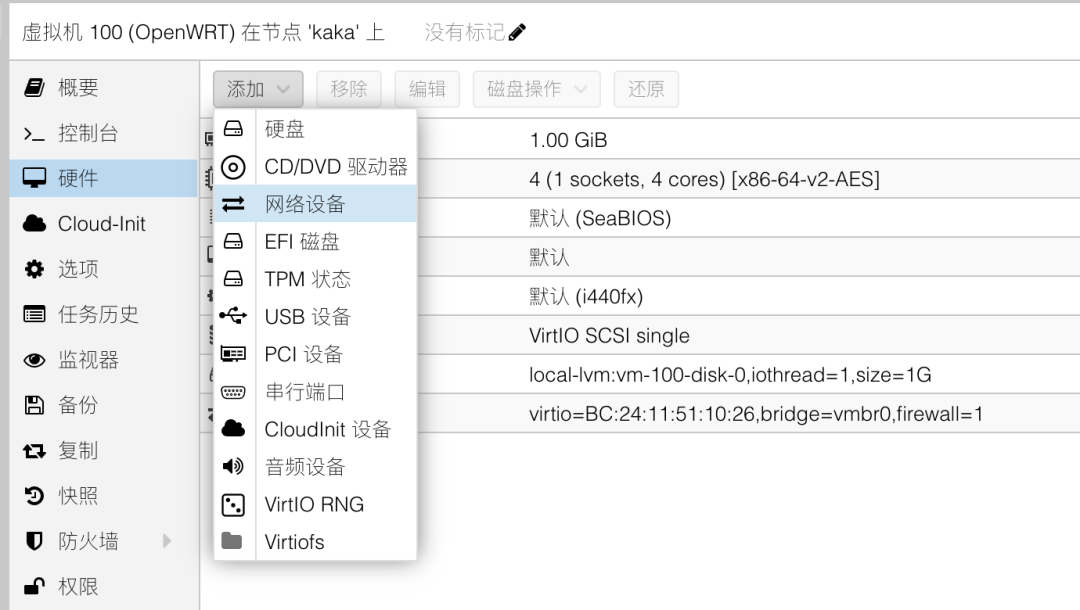Click the 没有标记 no-tags label
This screenshot has width=1080, height=610.
[465, 32]
